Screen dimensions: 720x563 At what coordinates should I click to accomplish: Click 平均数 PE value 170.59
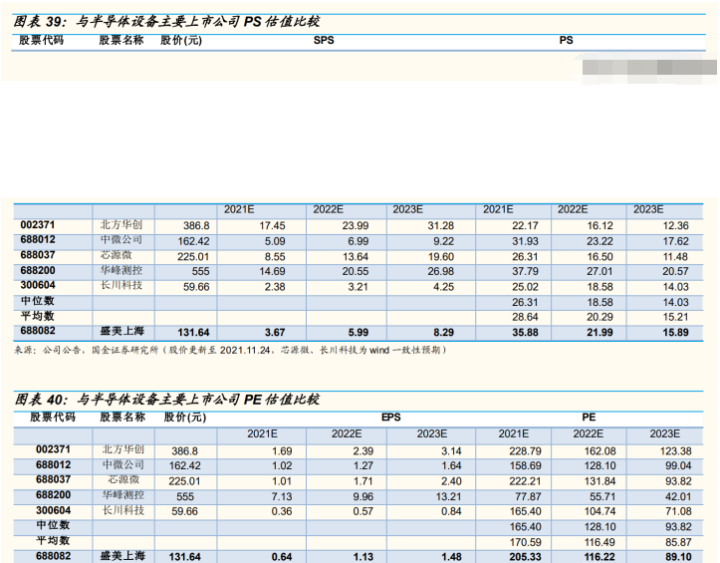[x=525, y=542]
